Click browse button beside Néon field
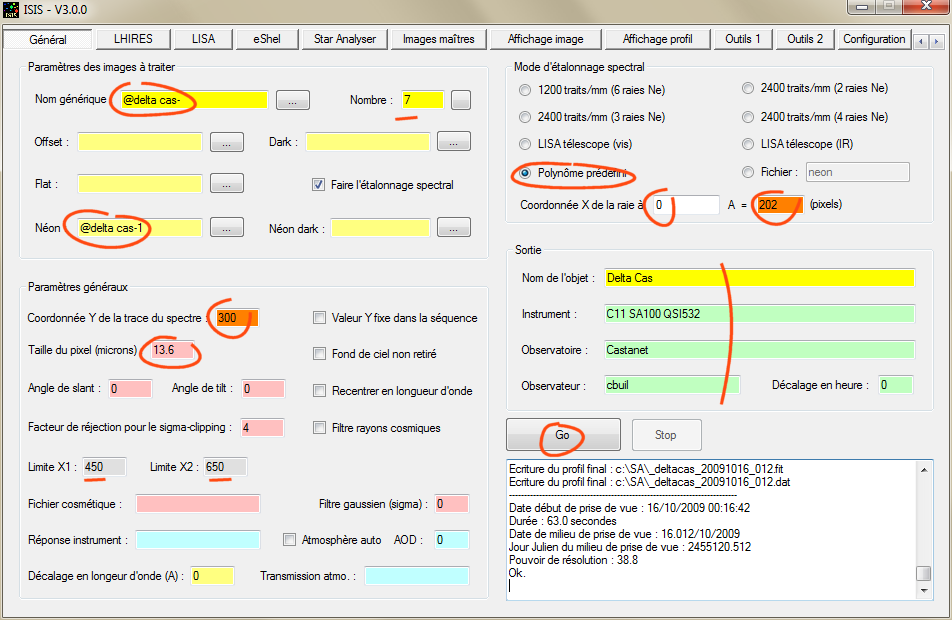952x620 pixels. (x=227, y=228)
